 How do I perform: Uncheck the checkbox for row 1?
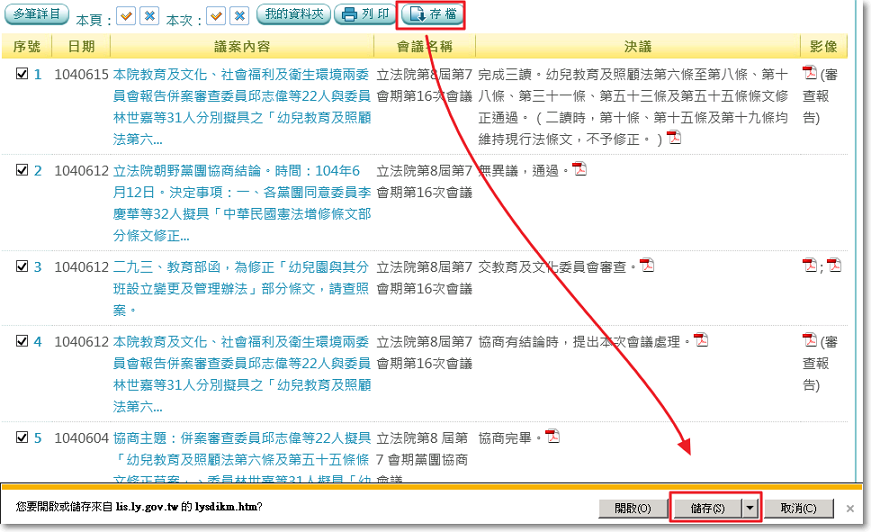pos(22,73)
